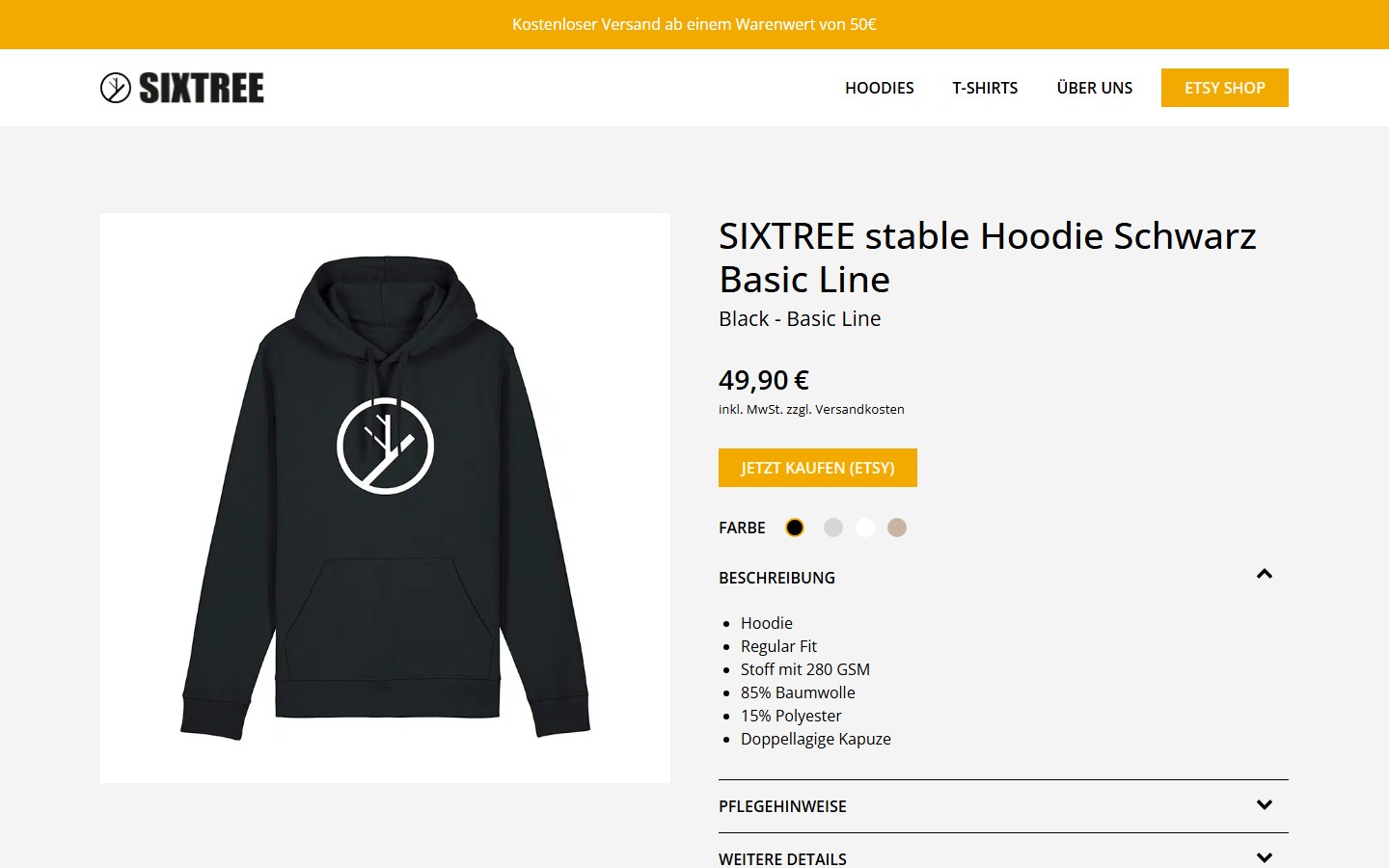
Task: Select the beige color swatch
Action: point(897,528)
